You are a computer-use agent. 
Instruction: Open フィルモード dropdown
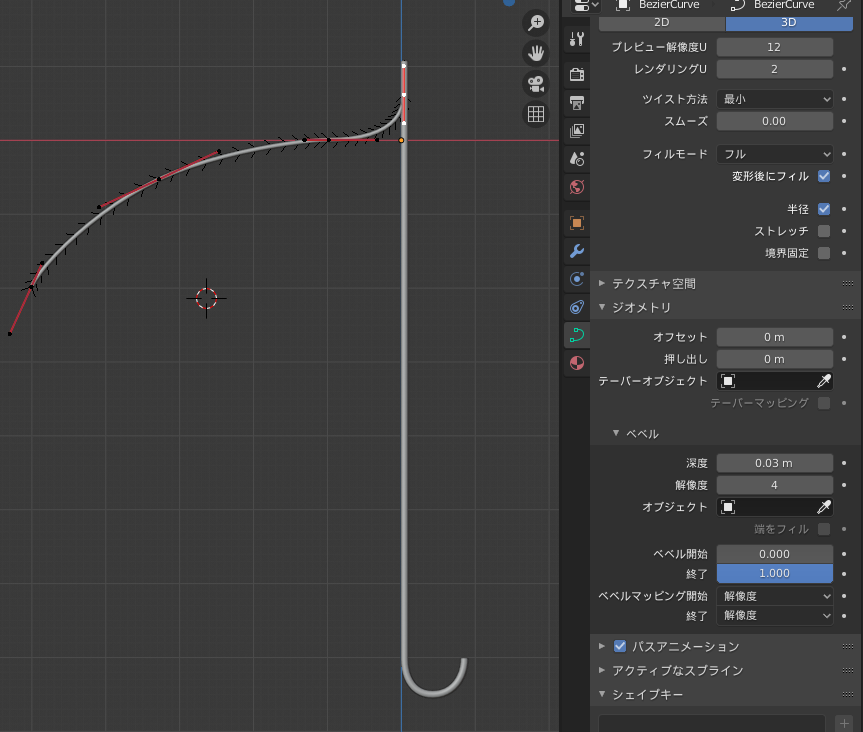coord(774,154)
